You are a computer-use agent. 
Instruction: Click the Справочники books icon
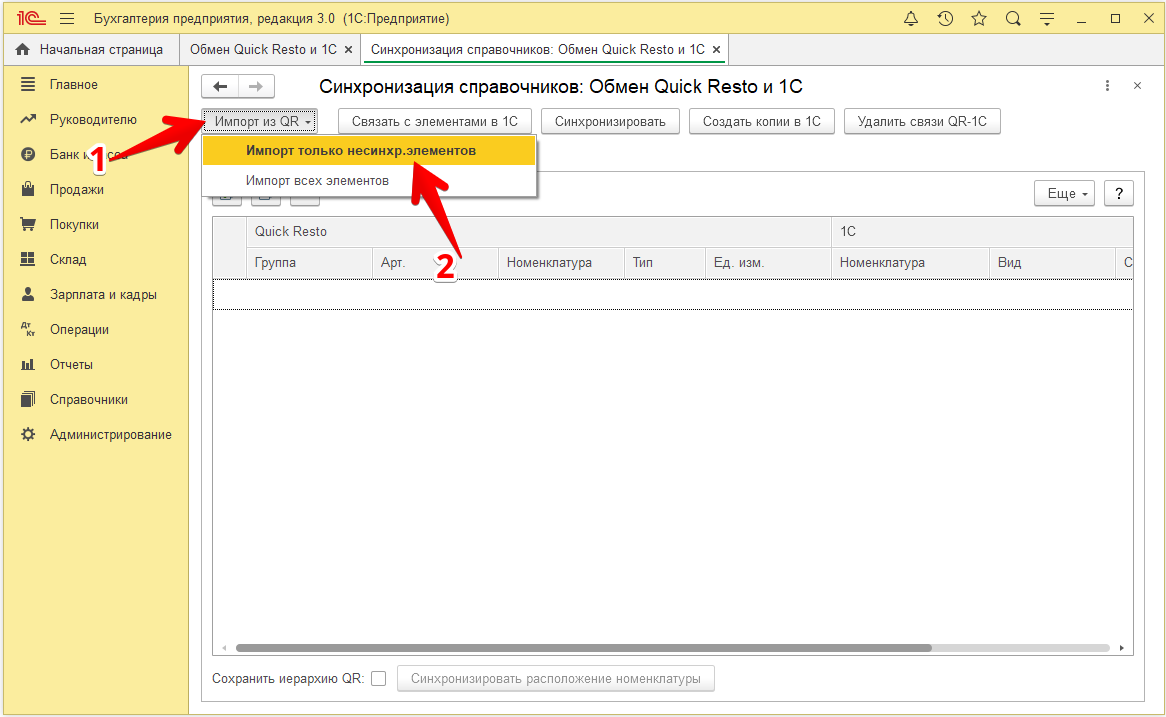pyautogui.click(x=28, y=399)
